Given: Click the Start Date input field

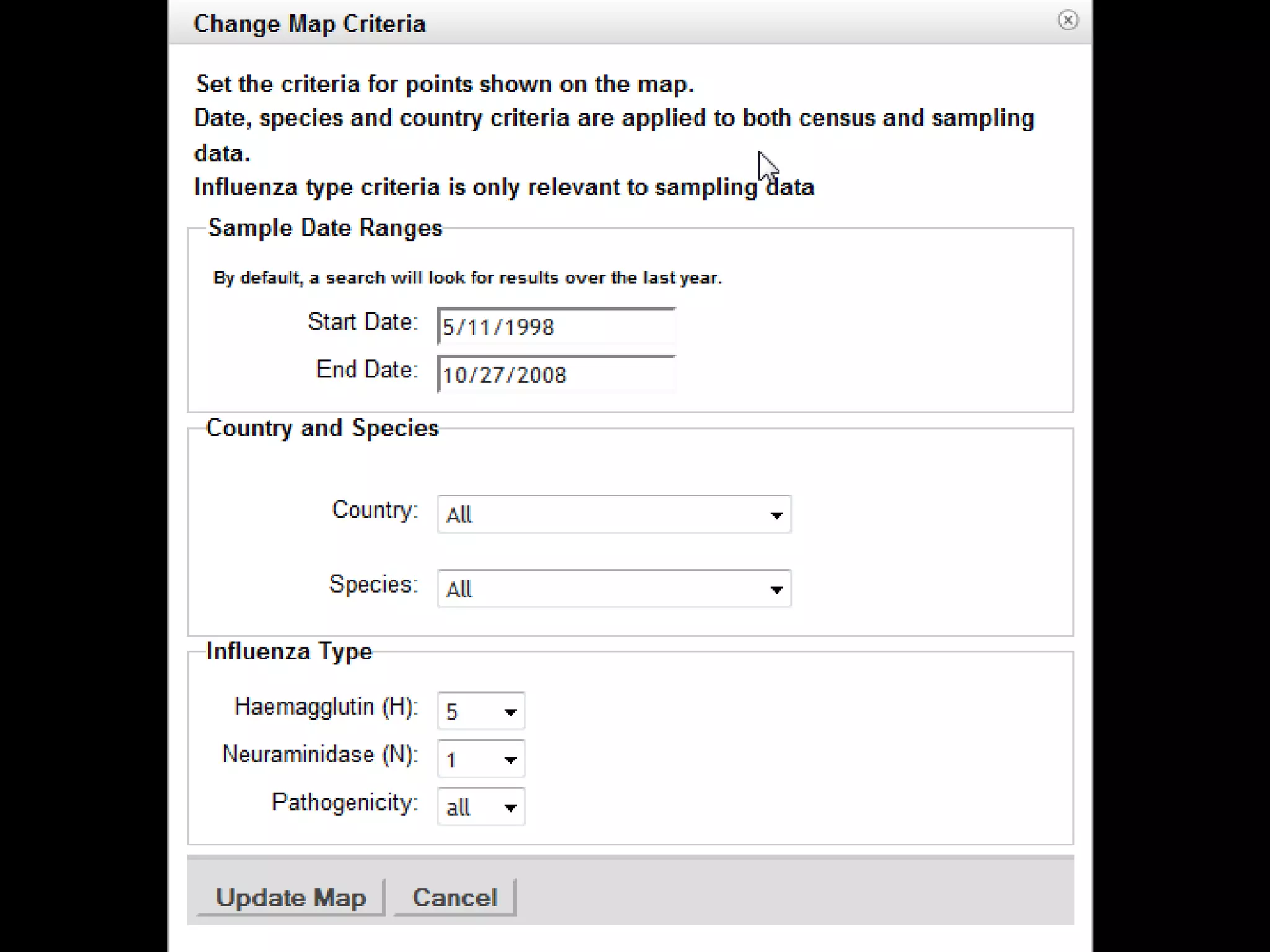Looking at the screenshot, I should click(x=556, y=327).
